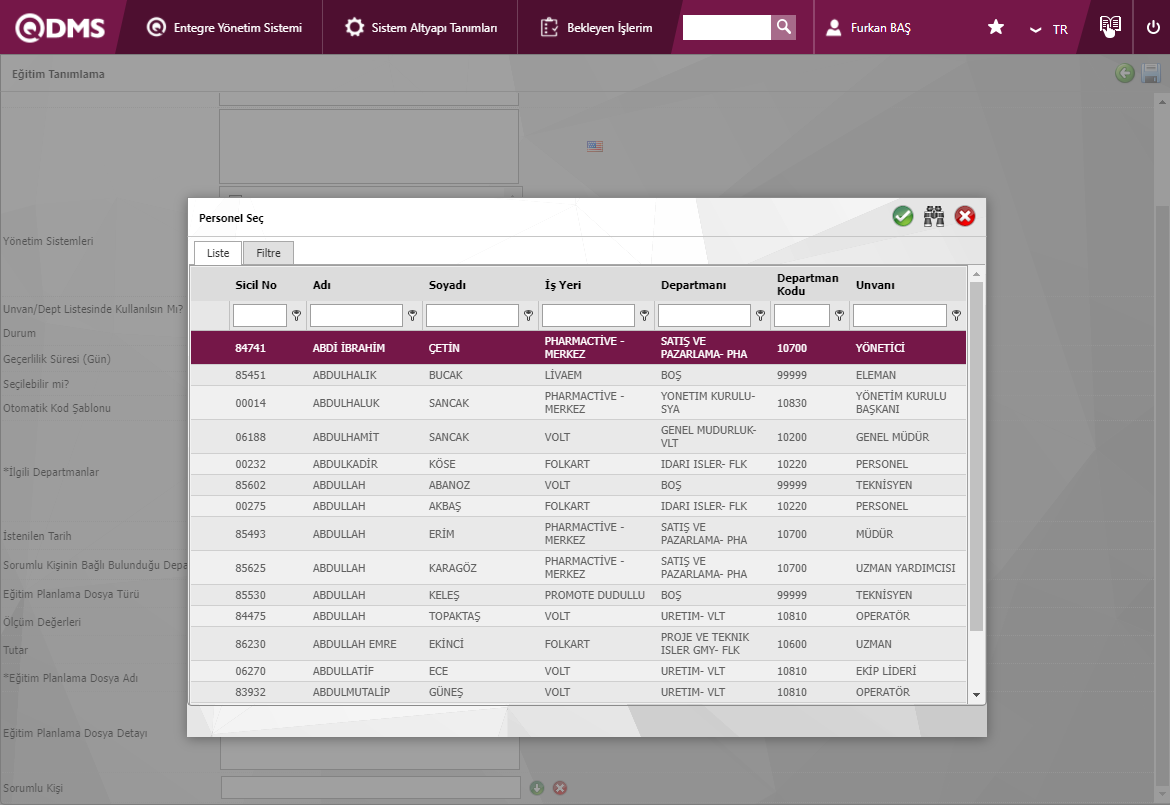This screenshot has height=805, width=1170.
Task: Click the Adı column filter input
Action: click(x=356, y=316)
